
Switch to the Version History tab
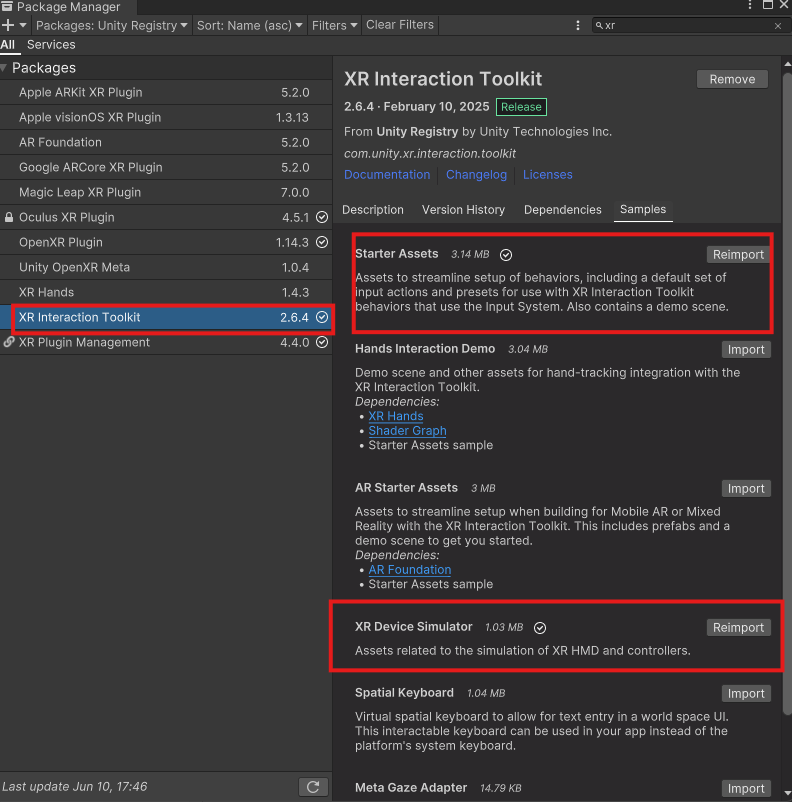[463, 210]
